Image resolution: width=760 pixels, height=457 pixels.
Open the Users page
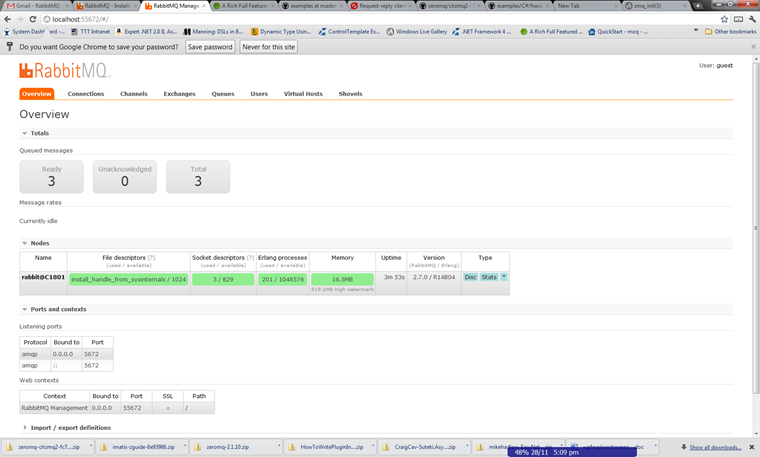pyautogui.click(x=259, y=94)
